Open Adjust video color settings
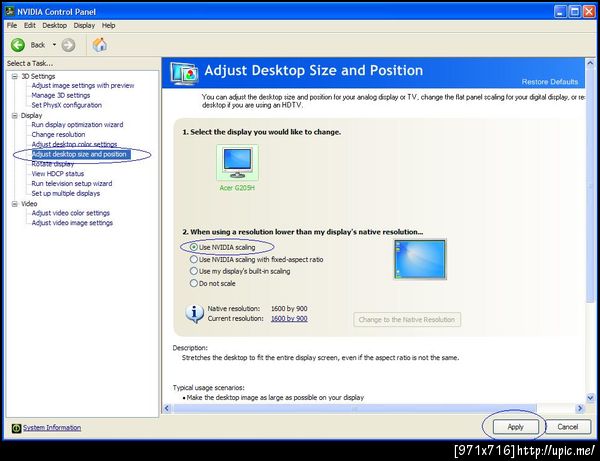This screenshot has width=600, height=461. point(70,213)
